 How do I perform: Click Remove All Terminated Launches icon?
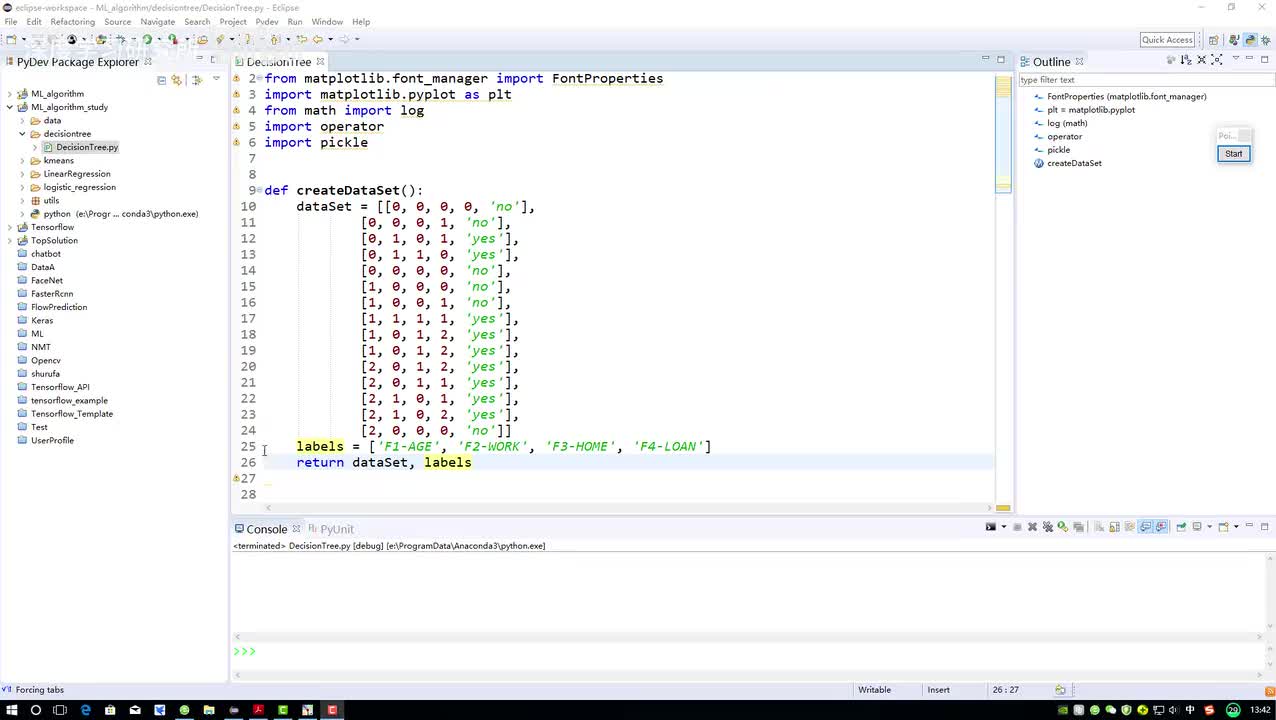(x=1048, y=527)
